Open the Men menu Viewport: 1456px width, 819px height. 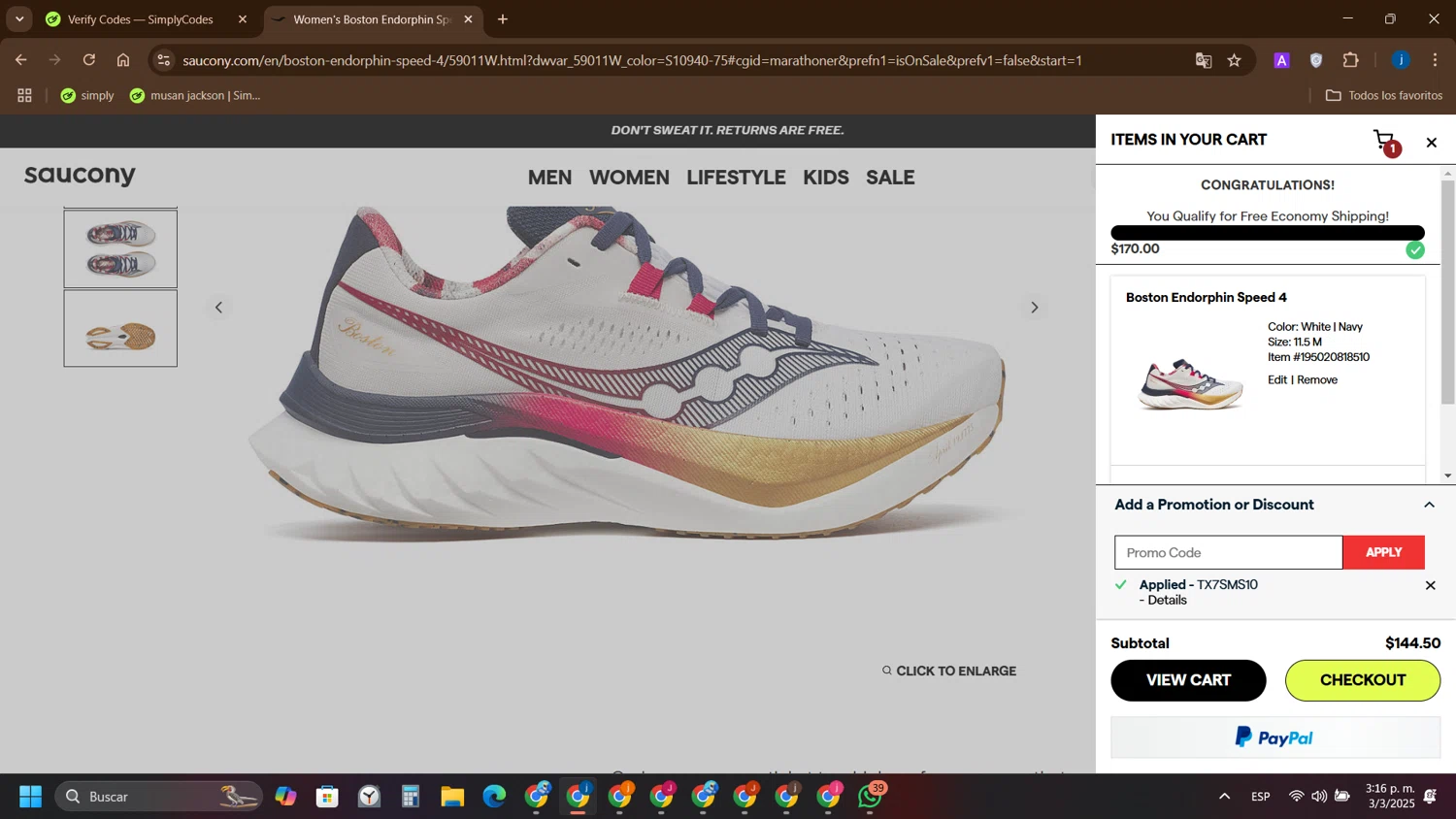coord(549,178)
